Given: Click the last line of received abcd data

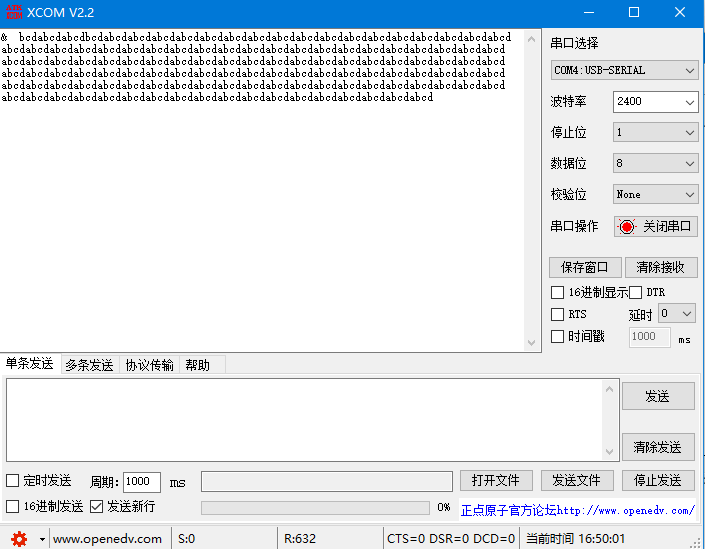Looking at the screenshot, I should pos(217,98).
